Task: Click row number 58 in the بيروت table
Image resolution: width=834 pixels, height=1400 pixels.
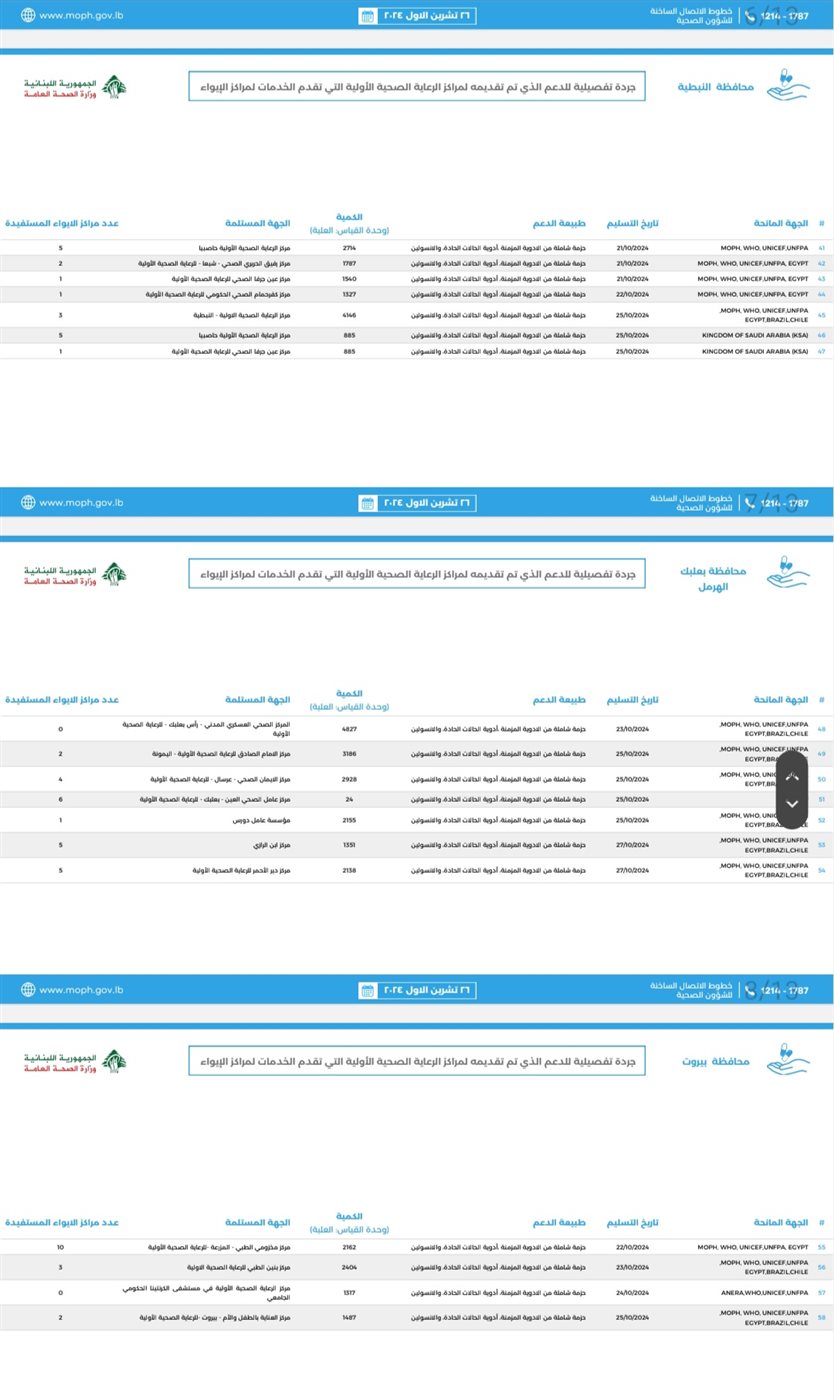Action: pyautogui.click(x=822, y=1317)
